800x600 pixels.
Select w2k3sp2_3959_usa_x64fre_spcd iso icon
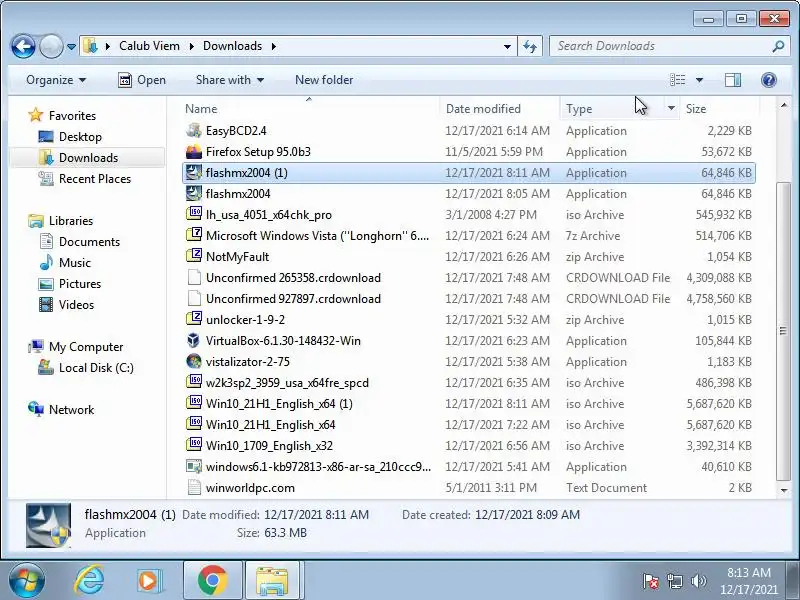click(194, 382)
